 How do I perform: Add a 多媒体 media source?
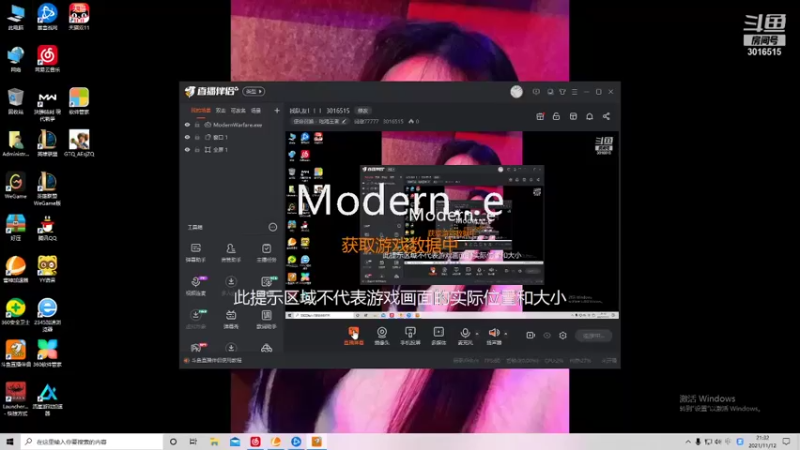coord(439,336)
